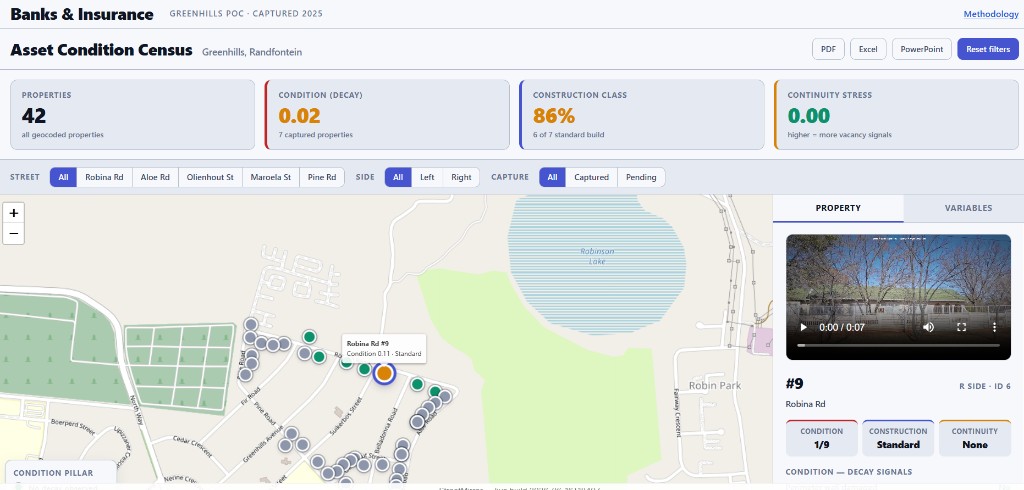The width and height of the screenshot is (1024, 490).
Task: Click the R SIDE · ID 6 label
Action: click(x=985, y=386)
